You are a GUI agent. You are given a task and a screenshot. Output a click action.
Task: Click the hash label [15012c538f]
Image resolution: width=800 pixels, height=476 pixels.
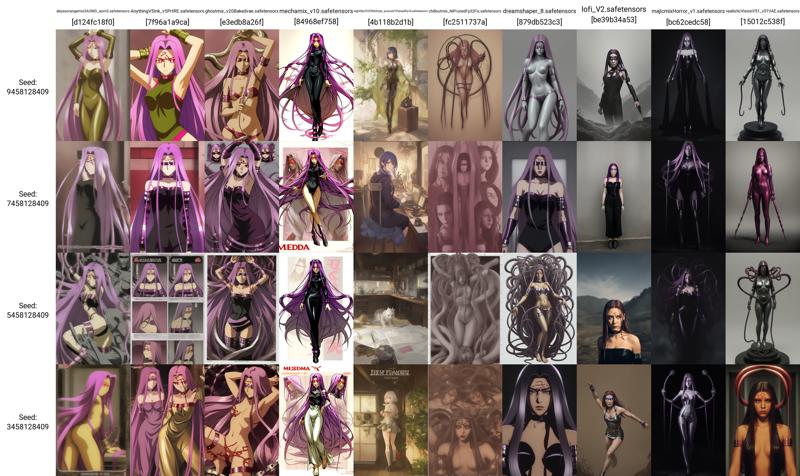pos(762,21)
